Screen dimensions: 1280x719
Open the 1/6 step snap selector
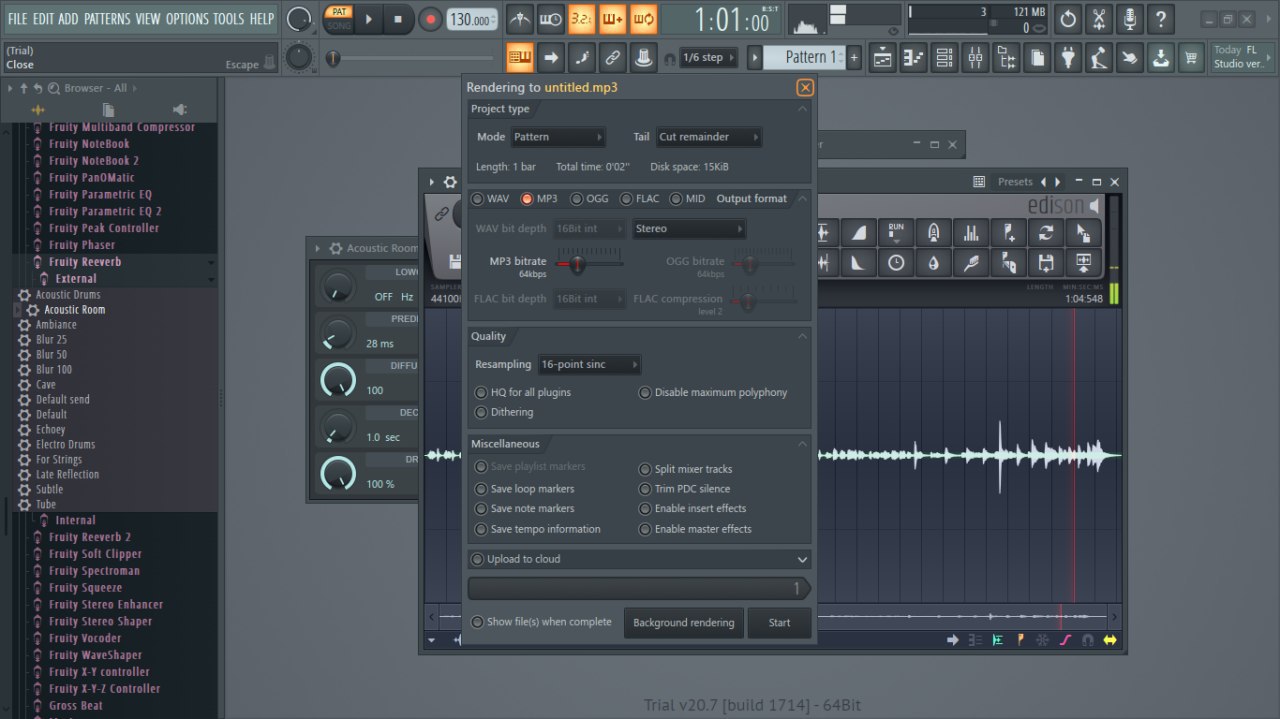[x=709, y=57]
